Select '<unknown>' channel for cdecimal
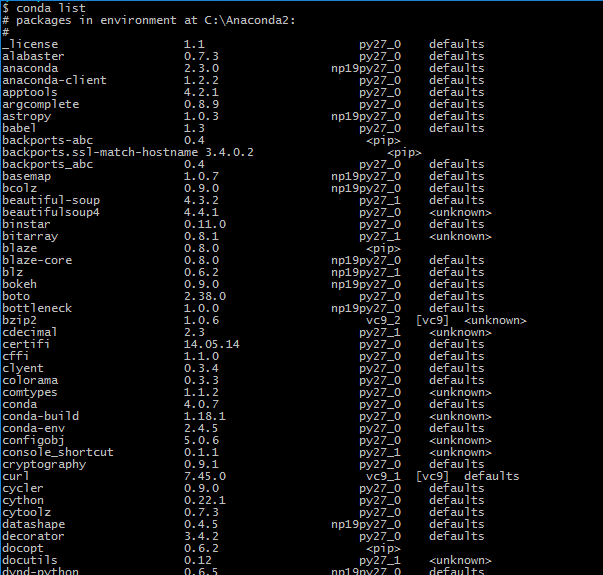The height and width of the screenshot is (575, 603). point(460,332)
